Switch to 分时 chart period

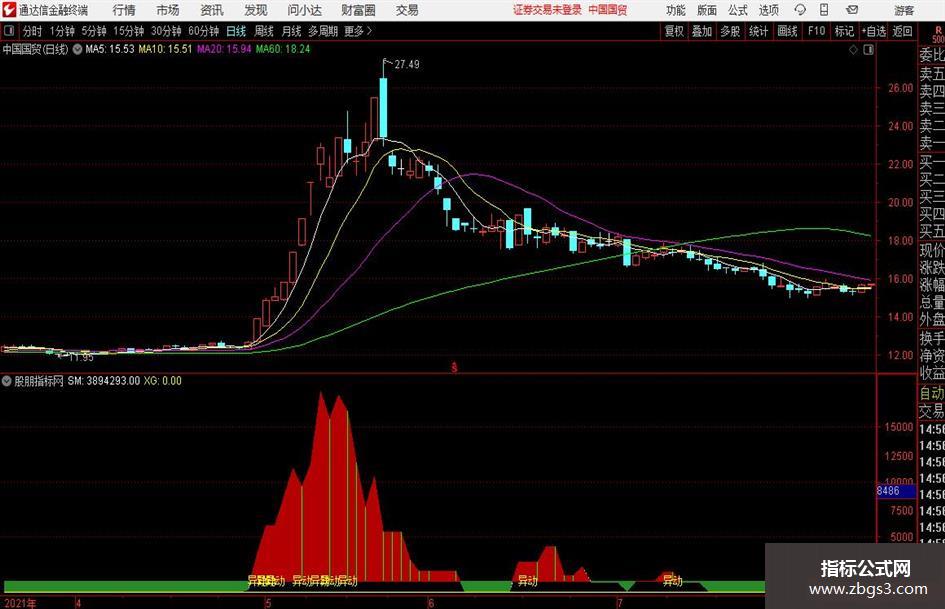pyautogui.click(x=33, y=31)
